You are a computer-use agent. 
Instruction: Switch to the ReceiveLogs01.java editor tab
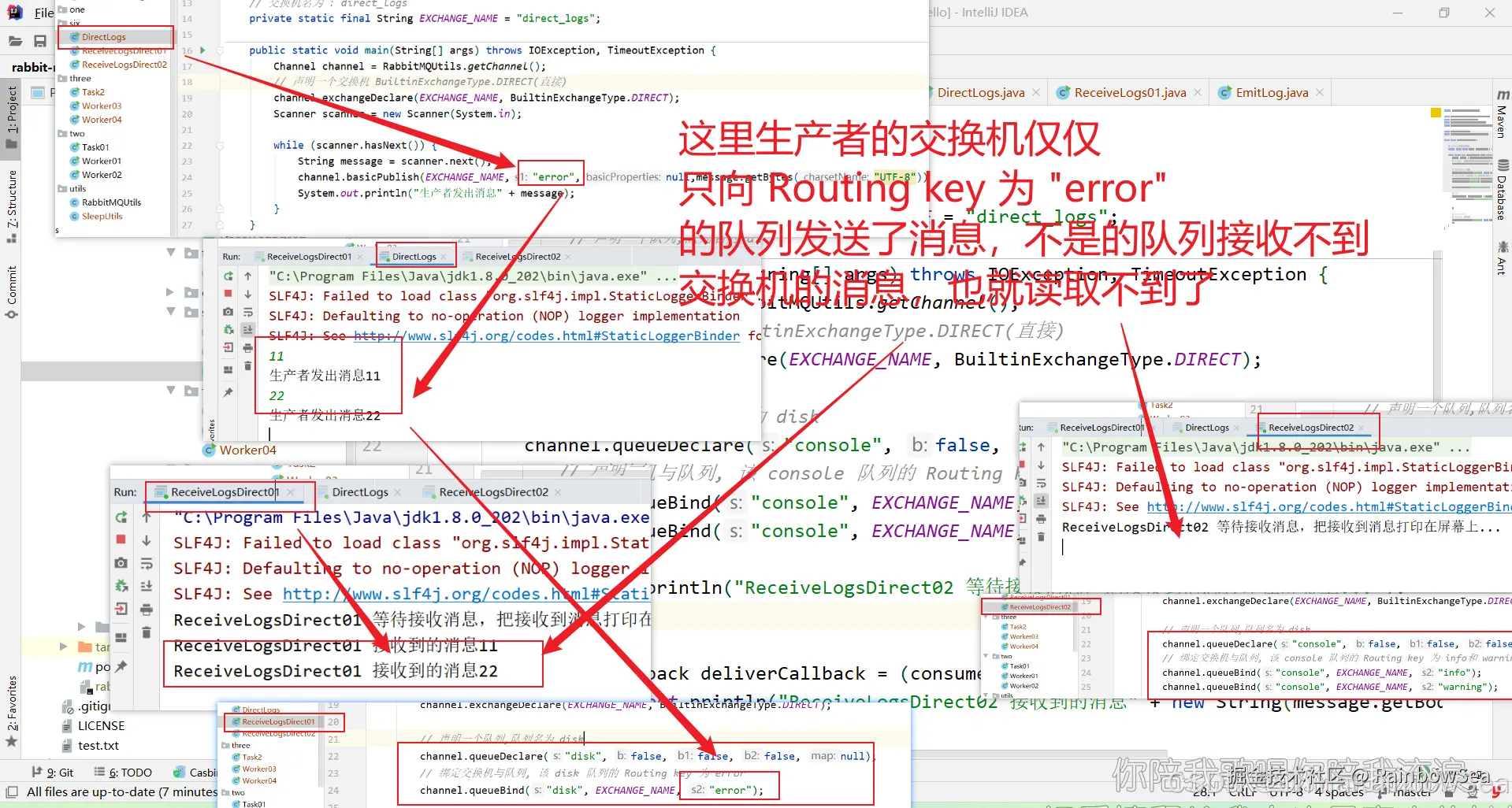[x=1130, y=93]
